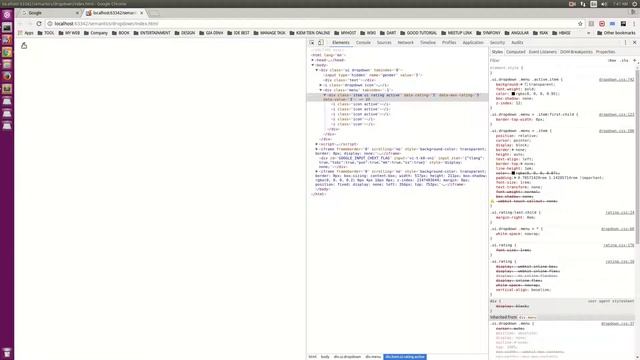This screenshot has width=640, height=360.
Task: Open the Network tab
Action: pyautogui.click(x=405, y=42)
